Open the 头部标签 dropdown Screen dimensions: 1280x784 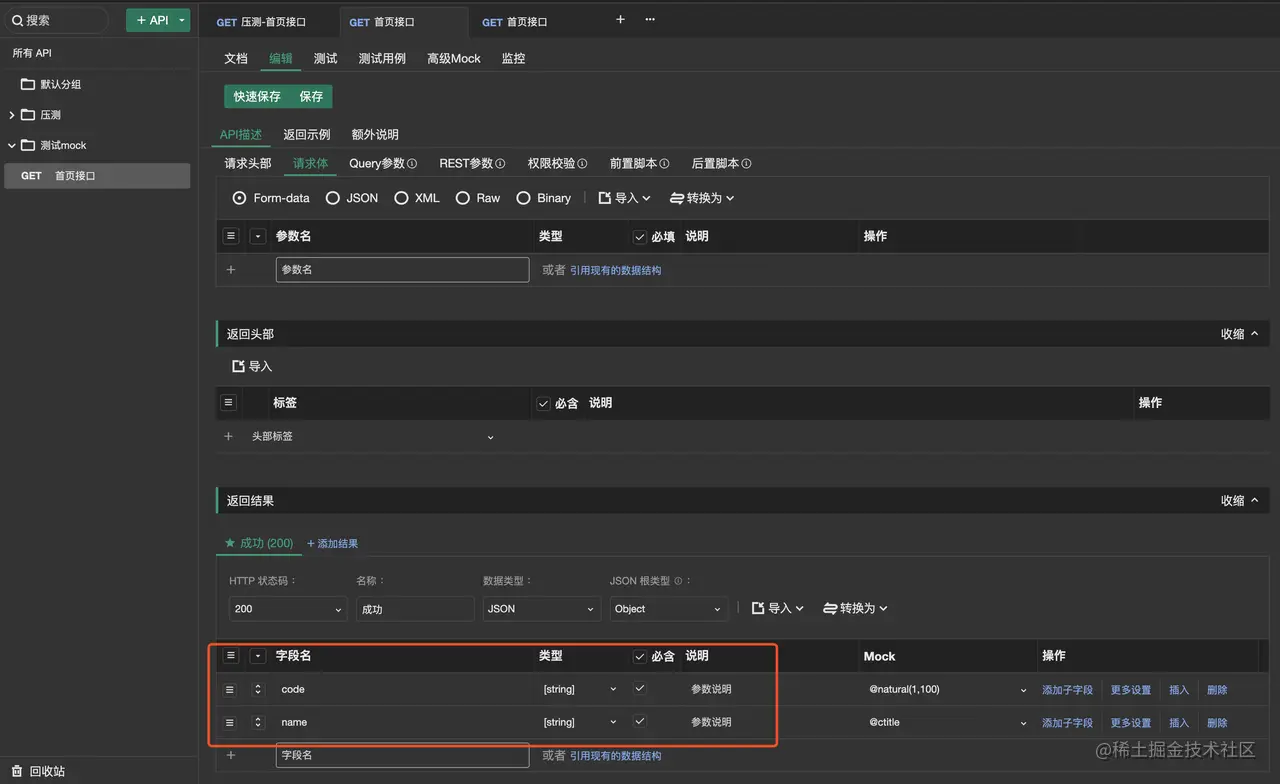pos(372,437)
